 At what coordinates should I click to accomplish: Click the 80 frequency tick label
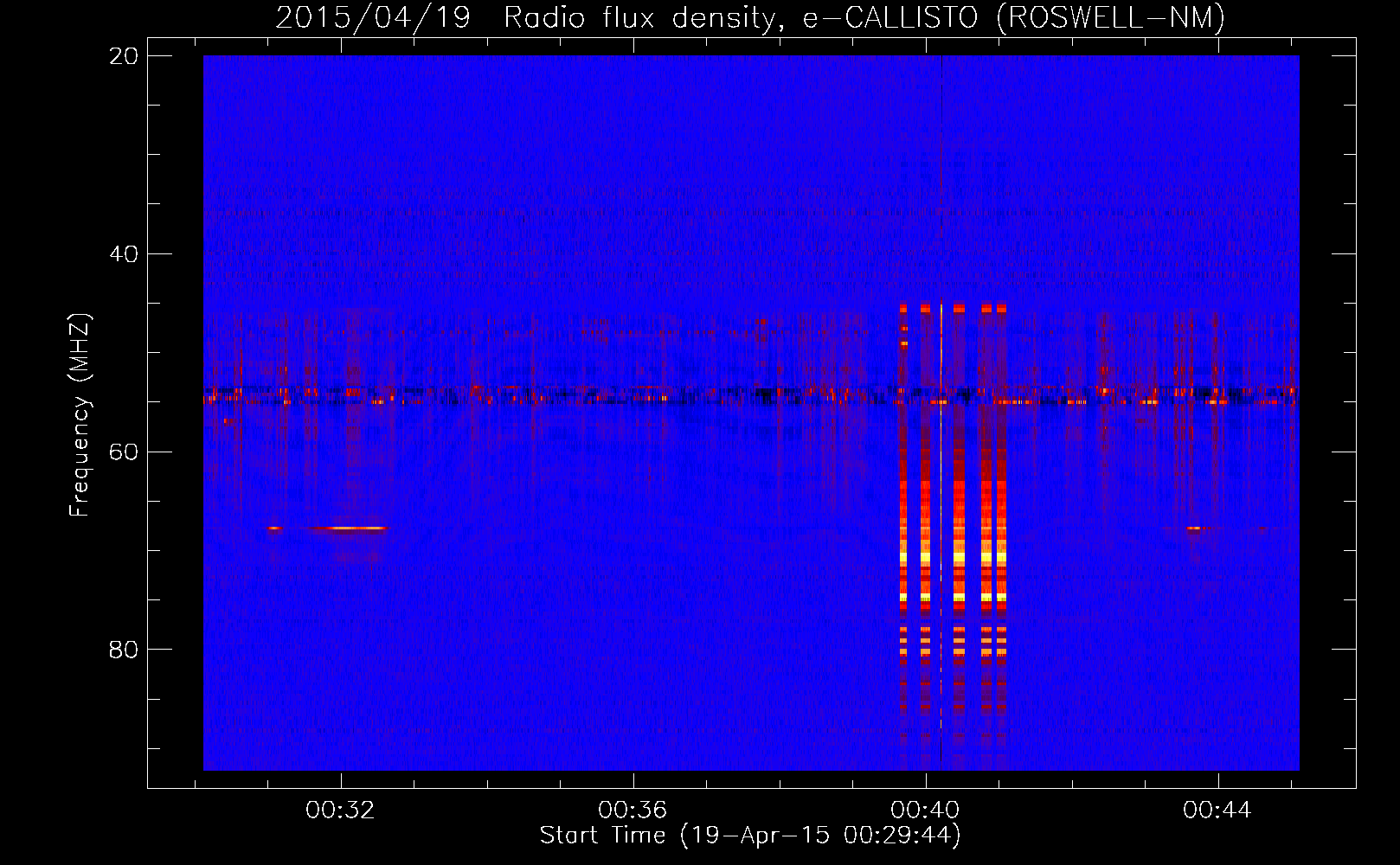pos(124,650)
